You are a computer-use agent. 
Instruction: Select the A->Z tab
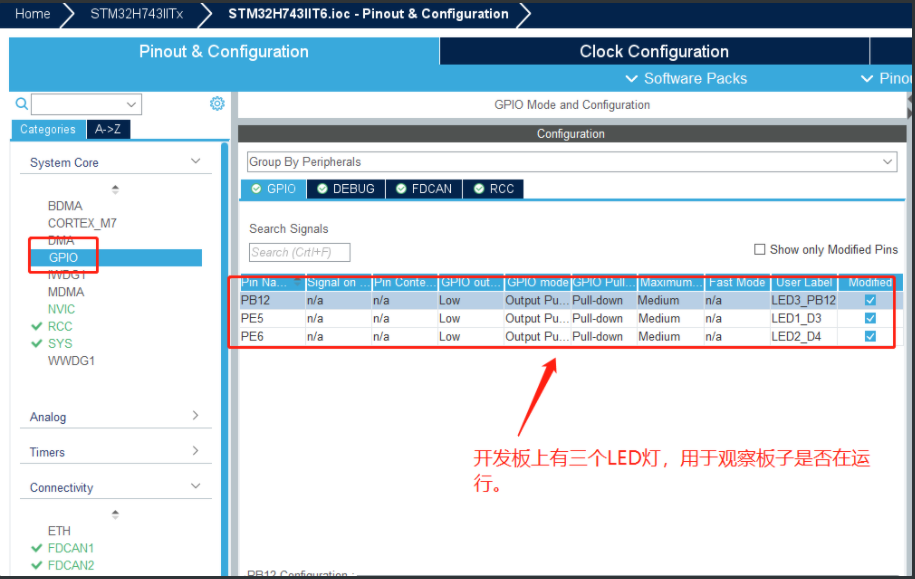point(108,129)
